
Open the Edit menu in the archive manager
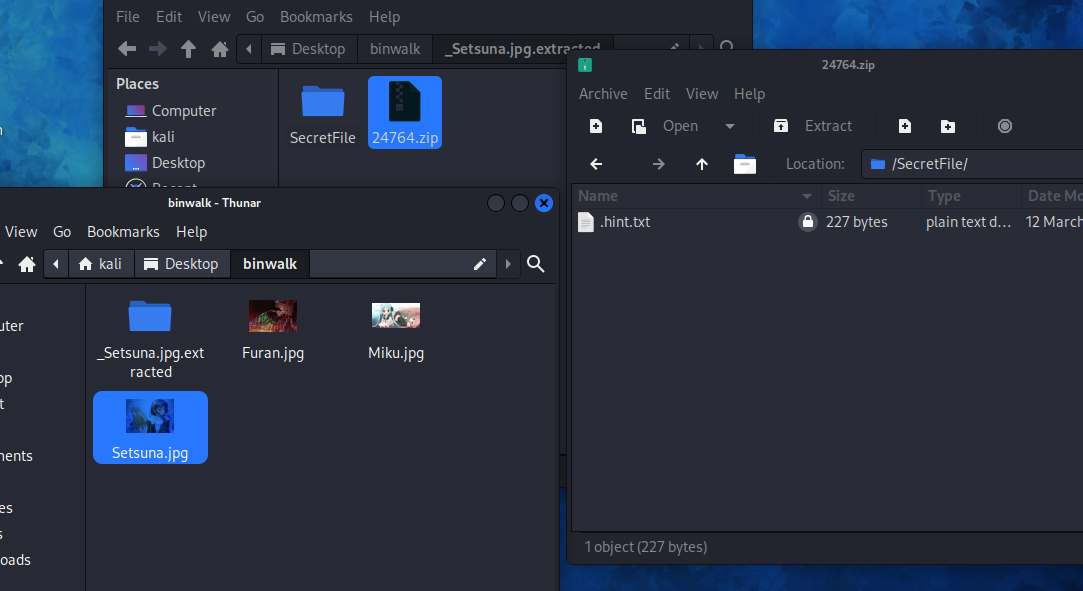click(x=657, y=94)
